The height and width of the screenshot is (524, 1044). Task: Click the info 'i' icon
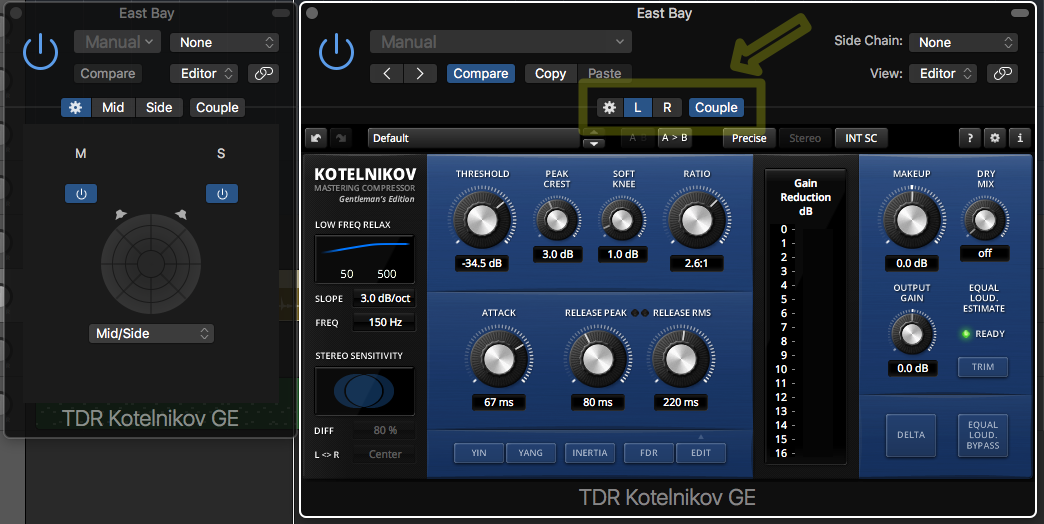1019,138
